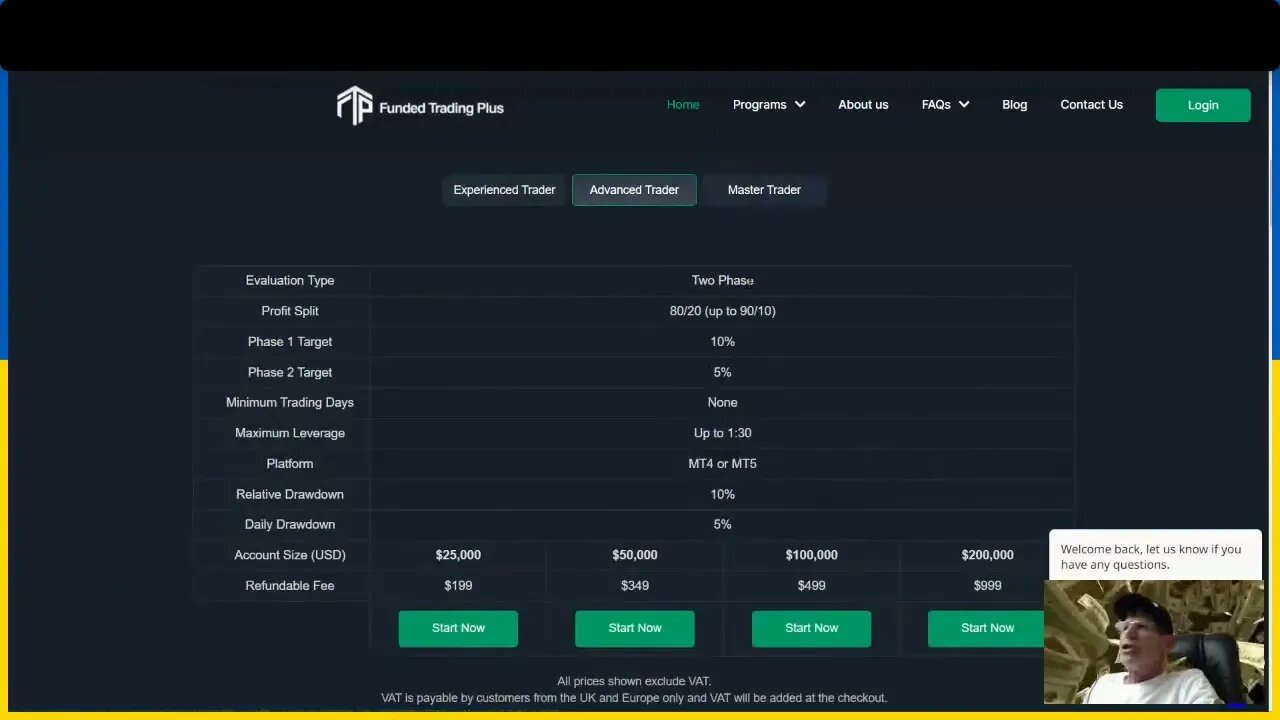Open the Home nav link

pos(683,104)
